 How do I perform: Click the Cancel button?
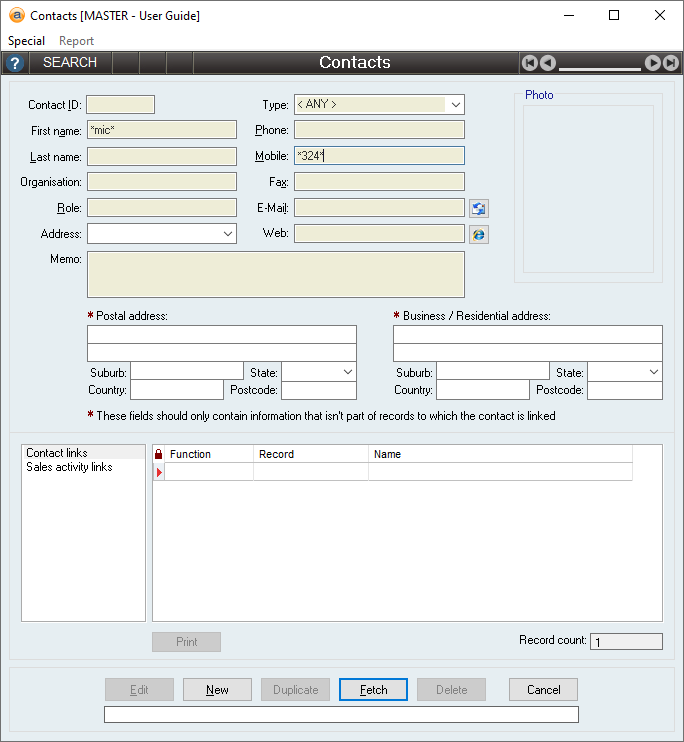[543, 690]
